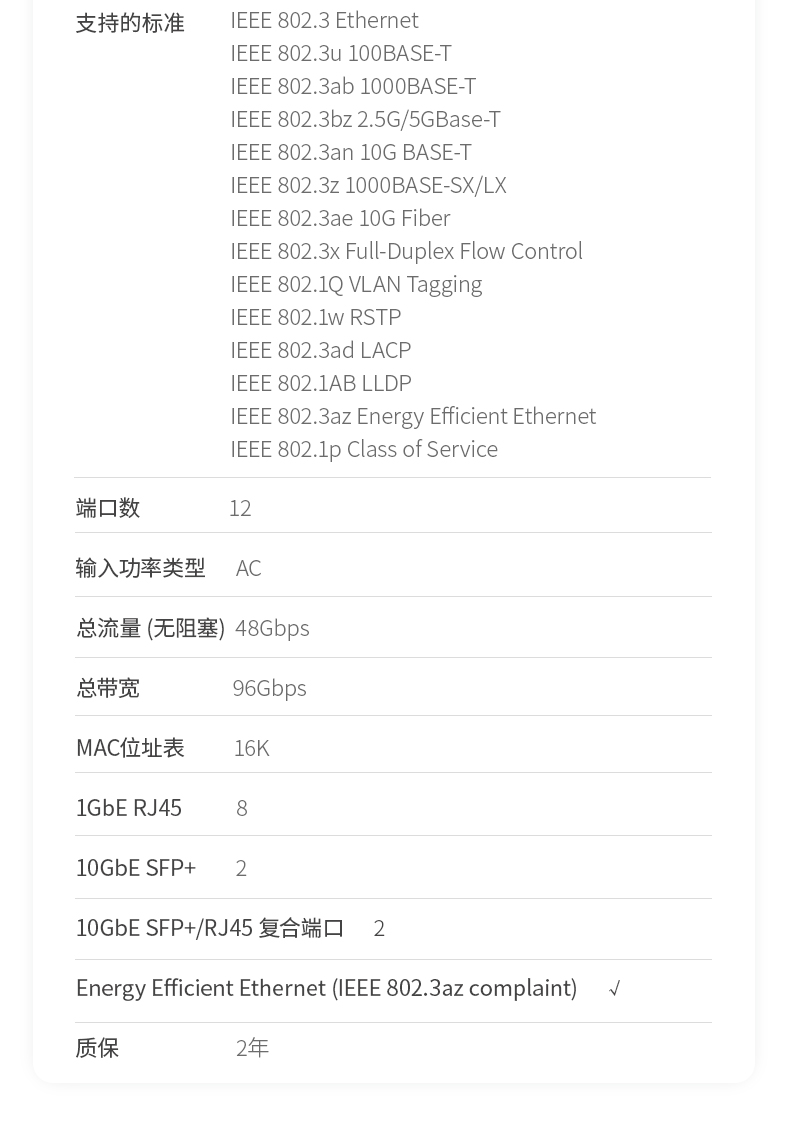Select IEEE 802.3ae 10G Fiber line
This screenshot has width=790, height=1134.
point(340,218)
